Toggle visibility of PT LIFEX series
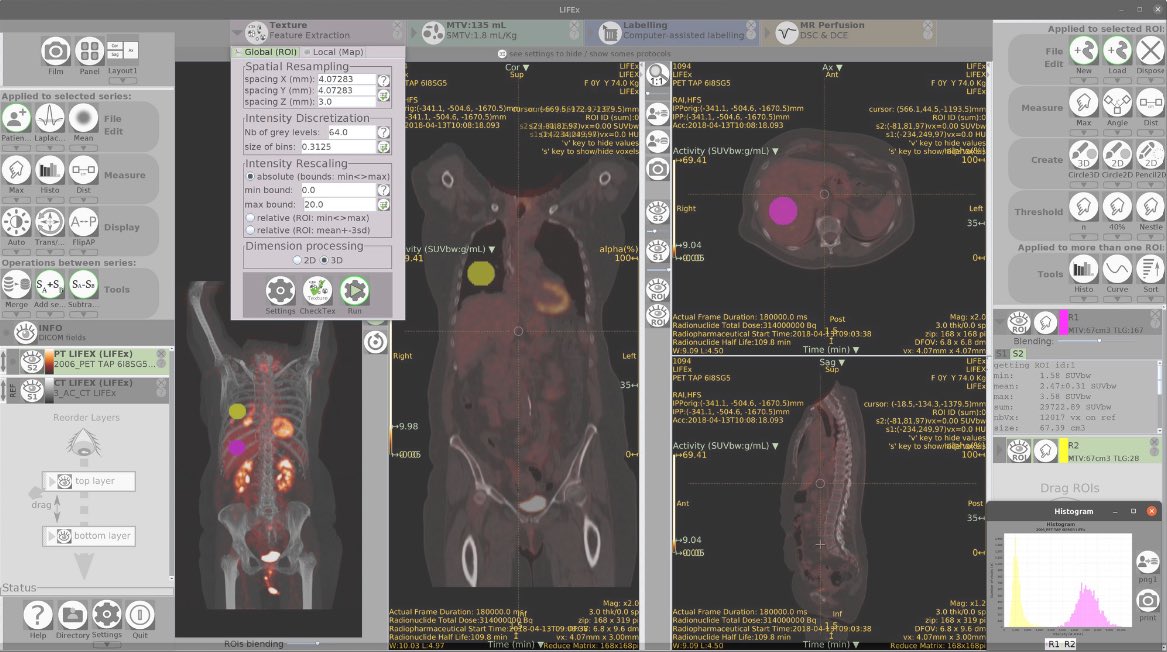This screenshot has height=652, width=1167. (32, 362)
